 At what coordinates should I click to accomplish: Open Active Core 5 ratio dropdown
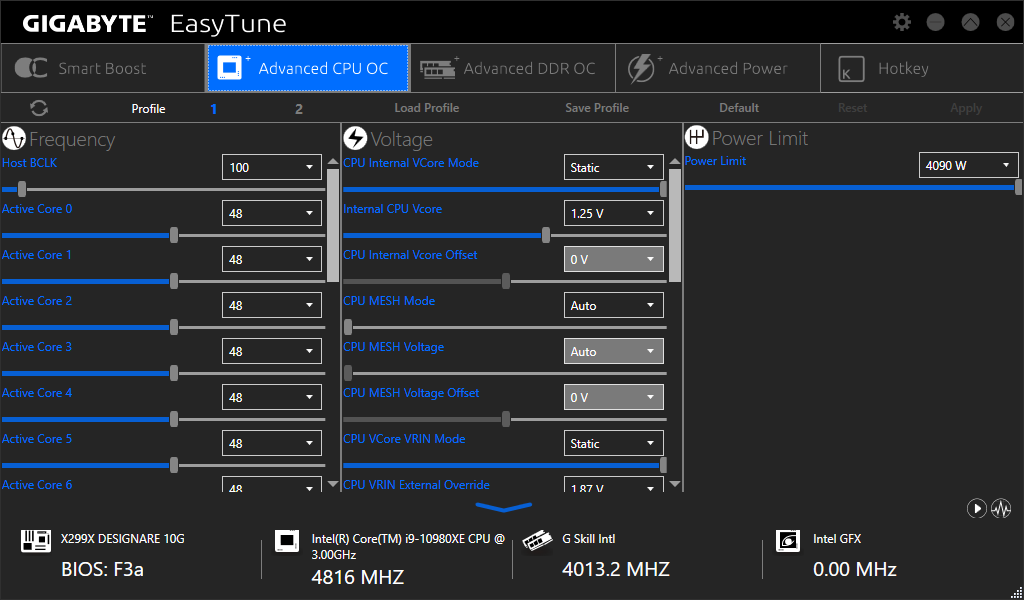[272, 443]
